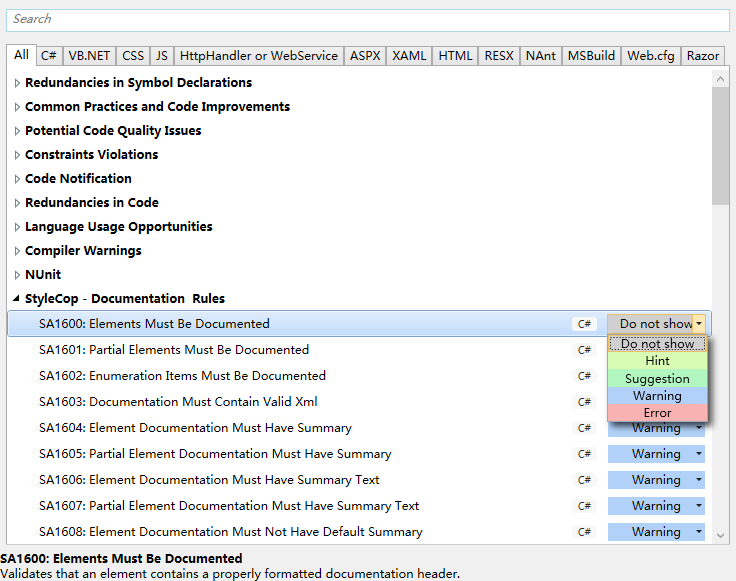Image resolution: width=736 pixels, height=581 pixels.
Task: Switch to the C# tab
Action: point(48,56)
